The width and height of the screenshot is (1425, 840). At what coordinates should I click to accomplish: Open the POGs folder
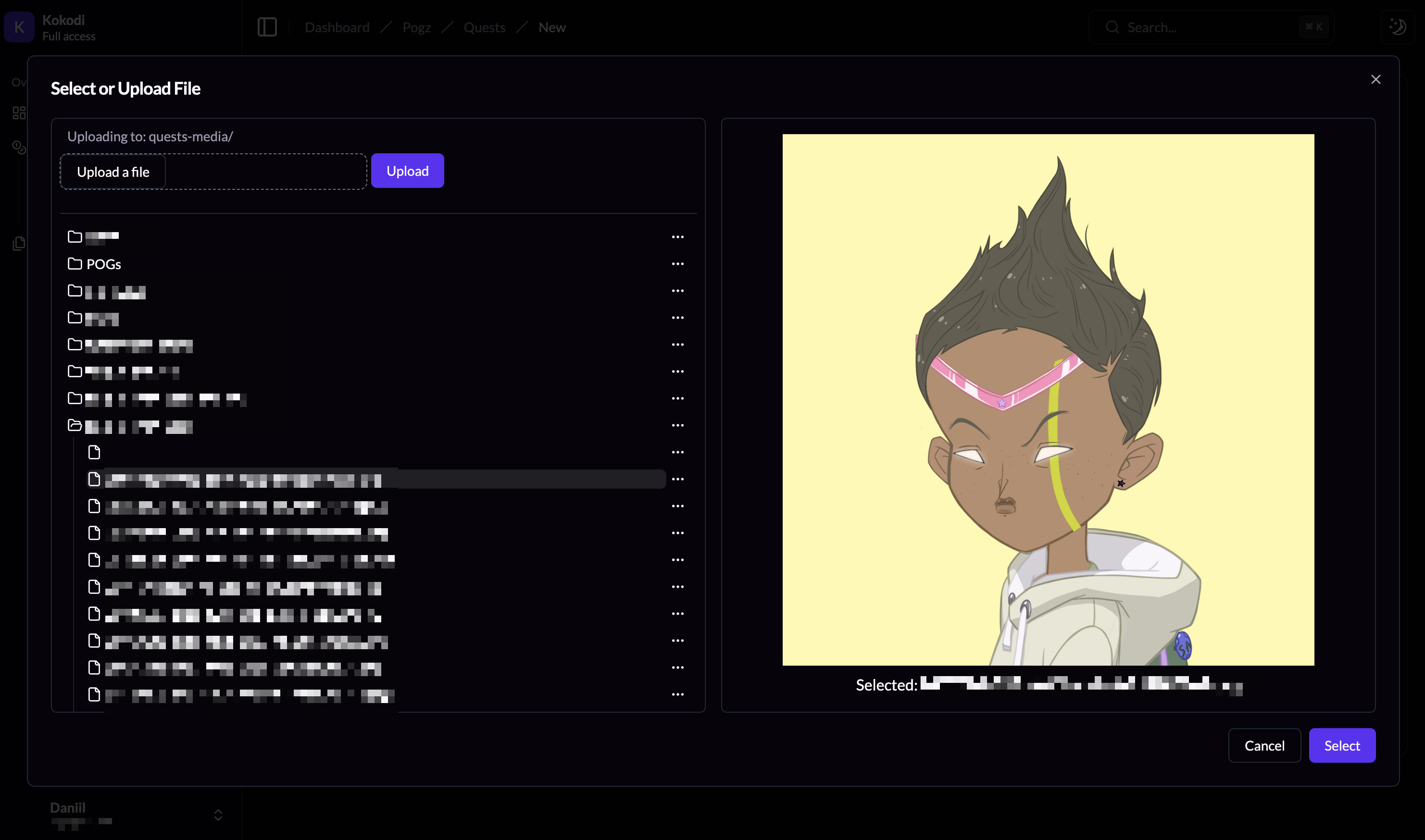point(103,264)
